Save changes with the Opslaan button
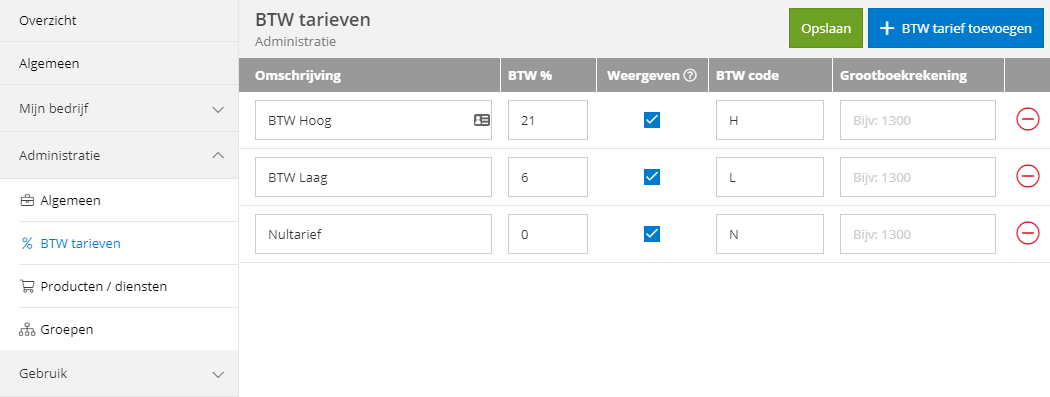Image resolution: width=1050 pixels, height=397 pixels. [826, 28]
